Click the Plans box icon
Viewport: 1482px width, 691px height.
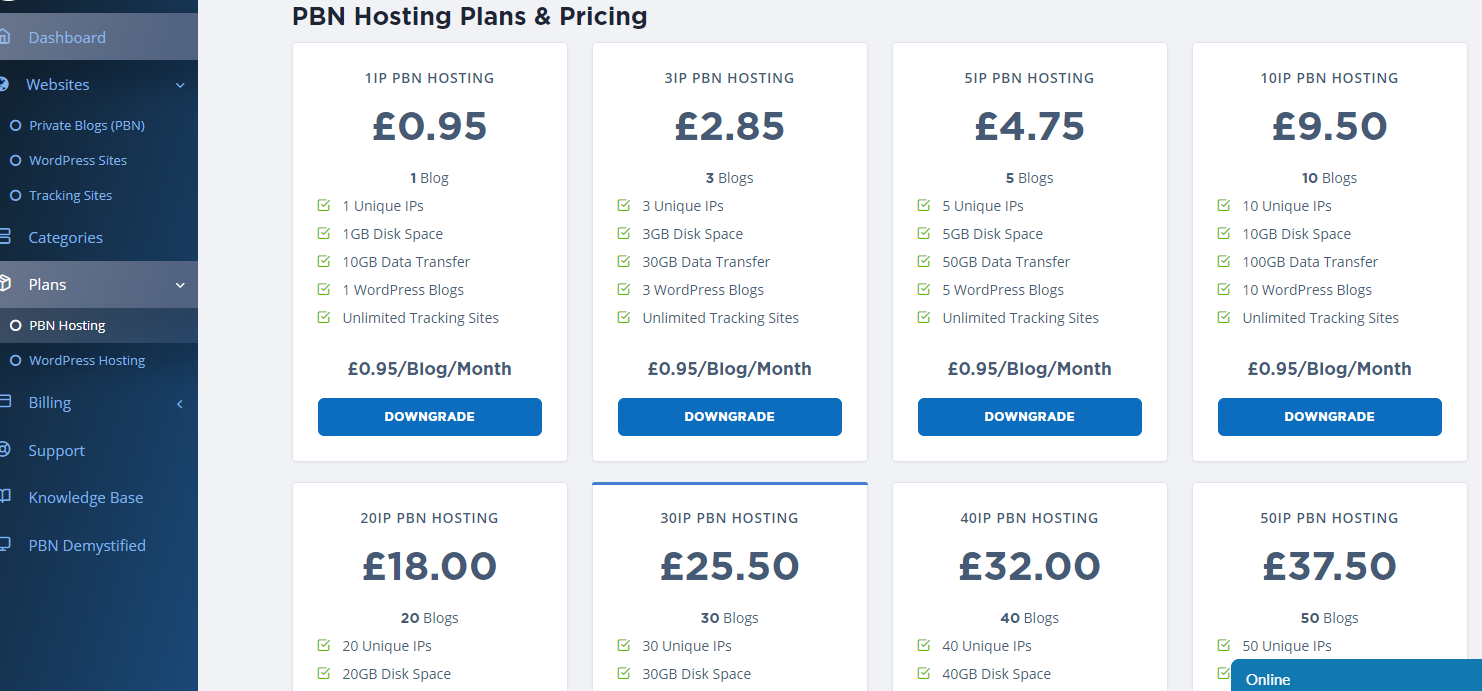coord(5,284)
